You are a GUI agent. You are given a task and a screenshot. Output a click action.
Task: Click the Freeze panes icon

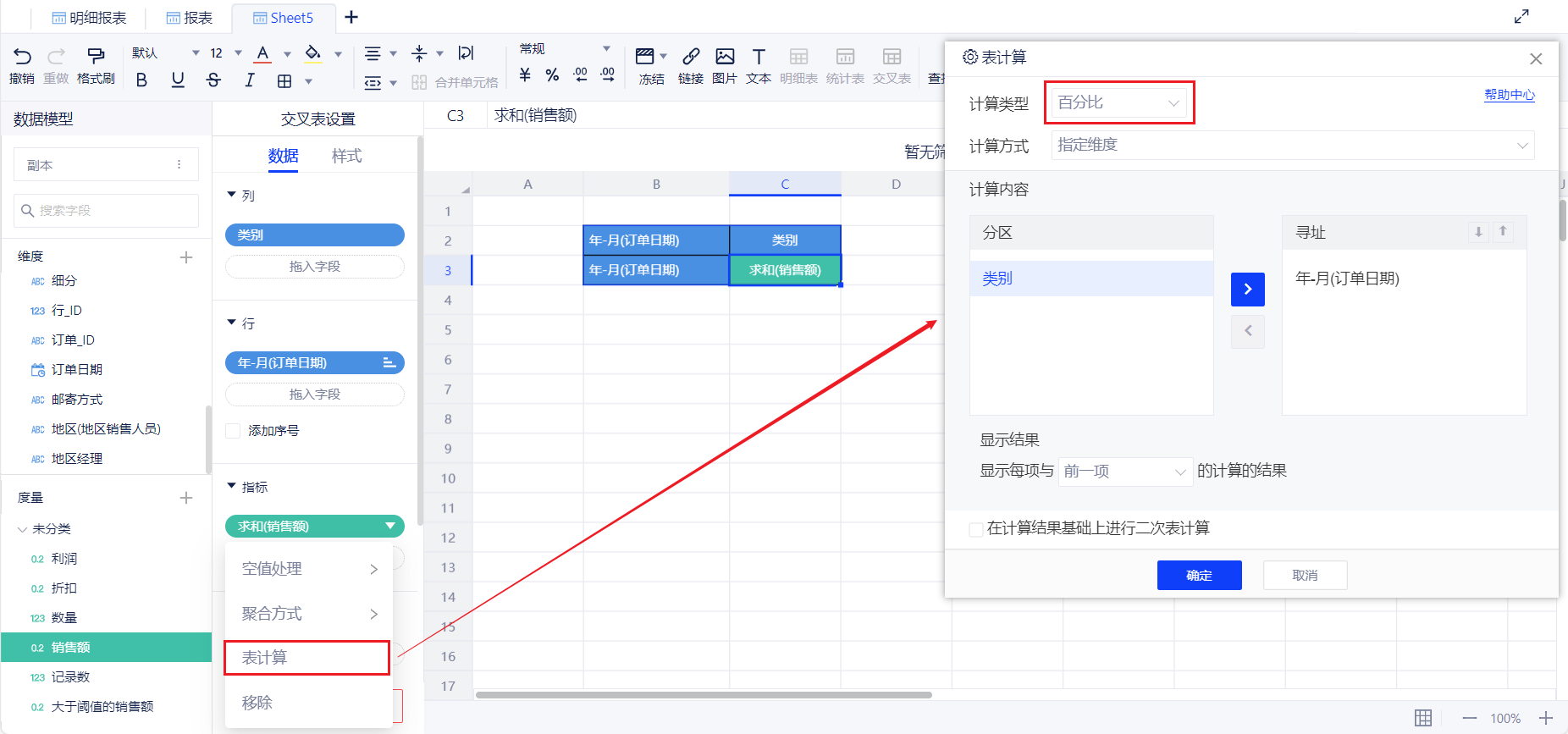tap(645, 57)
